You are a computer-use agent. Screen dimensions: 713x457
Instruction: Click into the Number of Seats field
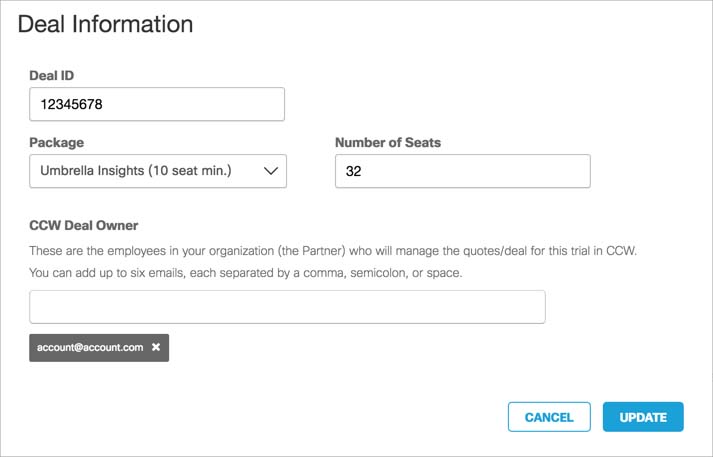462,171
